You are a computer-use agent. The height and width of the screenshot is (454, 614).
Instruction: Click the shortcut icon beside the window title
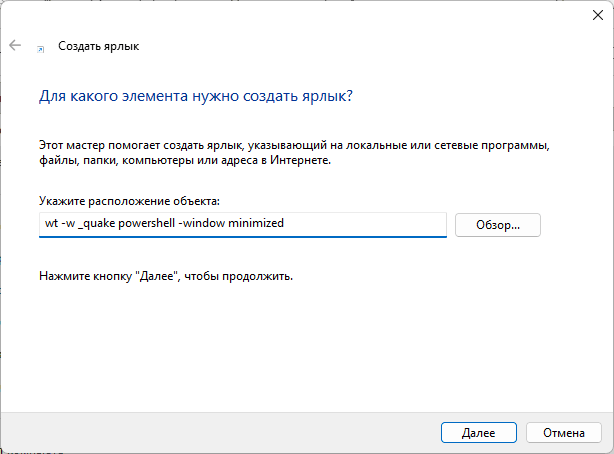[x=40, y=47]
